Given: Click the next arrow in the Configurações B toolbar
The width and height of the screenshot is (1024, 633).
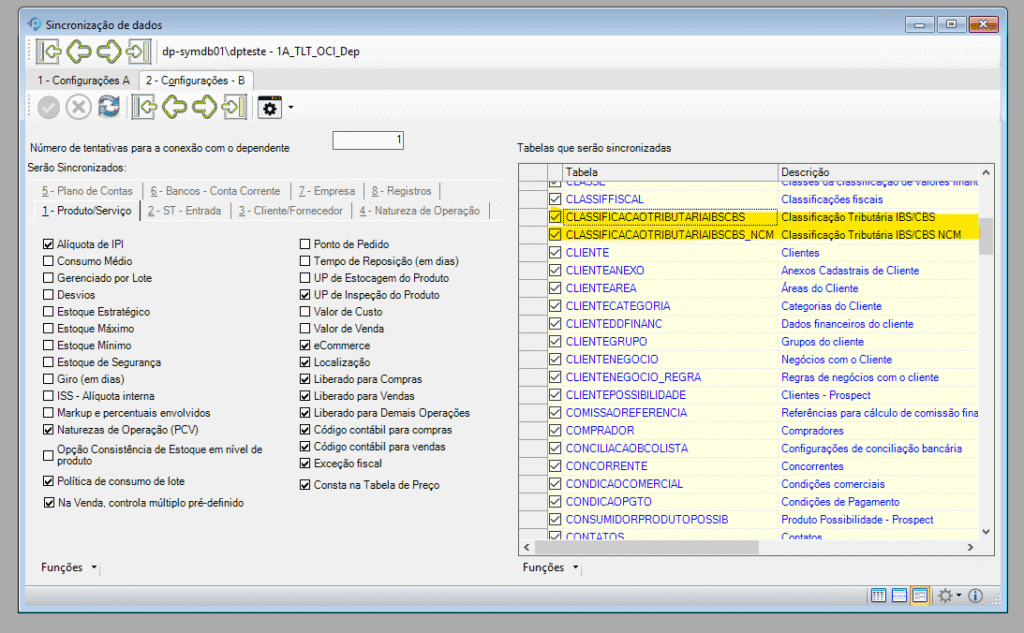Looking at the screenshot, I should point(205,107).
